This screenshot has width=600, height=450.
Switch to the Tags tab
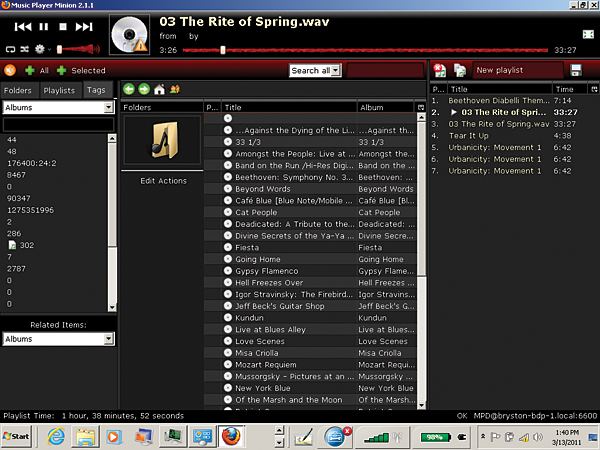click(x=96, y=90)
